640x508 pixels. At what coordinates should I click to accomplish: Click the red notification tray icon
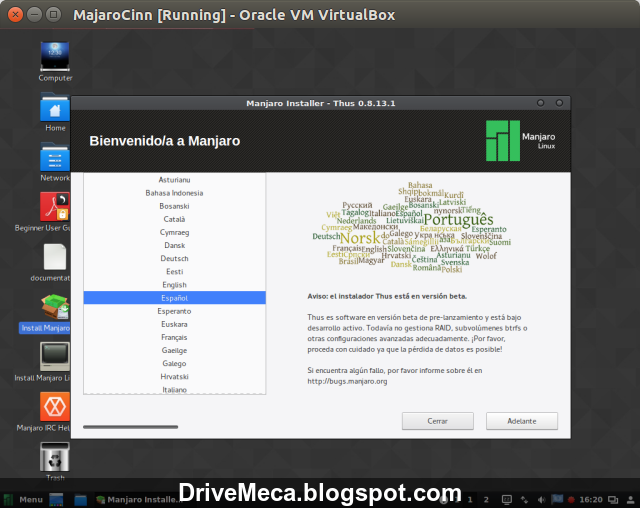(x=571, y=499)
